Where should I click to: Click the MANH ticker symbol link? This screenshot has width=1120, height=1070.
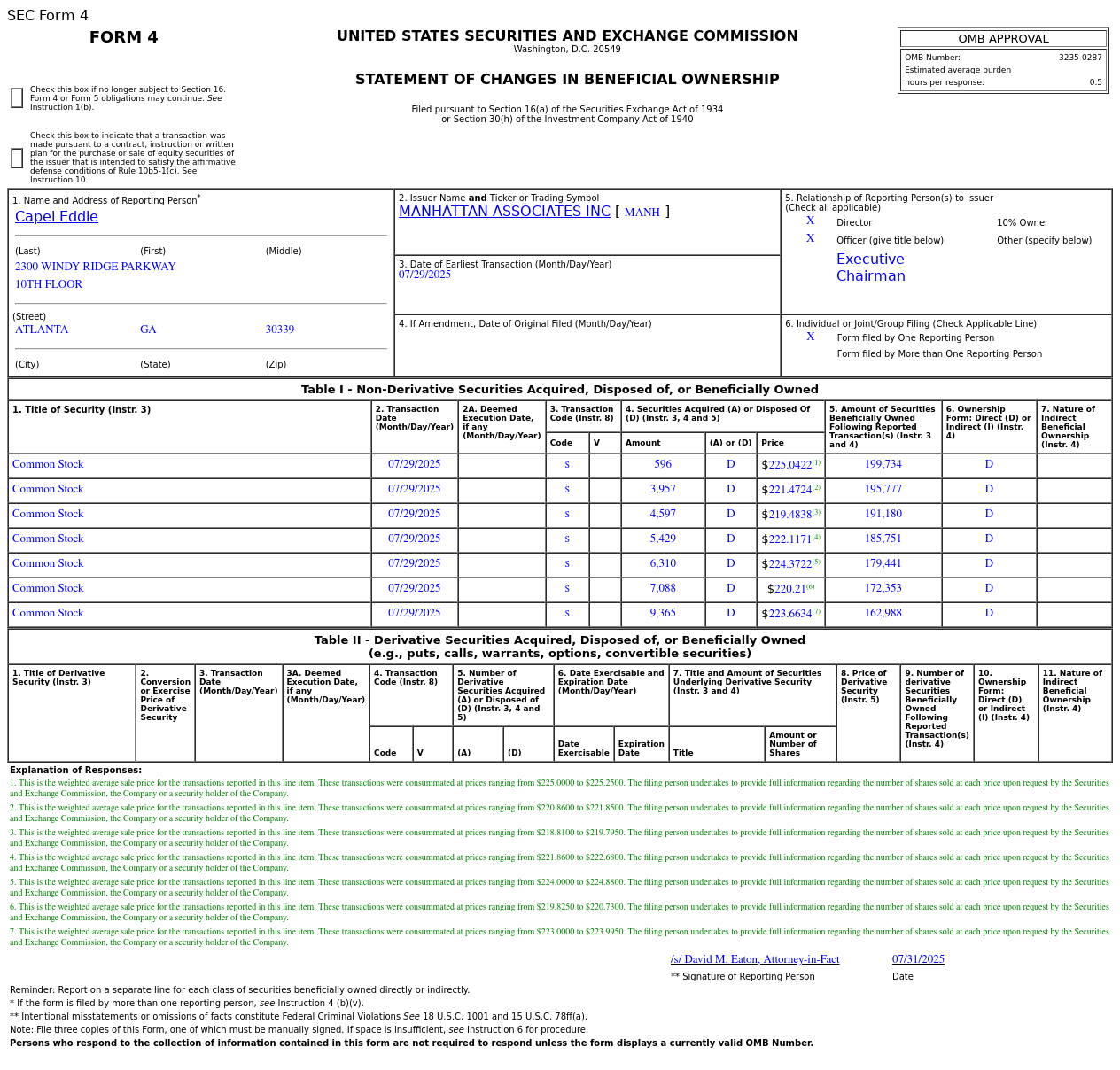point(642,213)
